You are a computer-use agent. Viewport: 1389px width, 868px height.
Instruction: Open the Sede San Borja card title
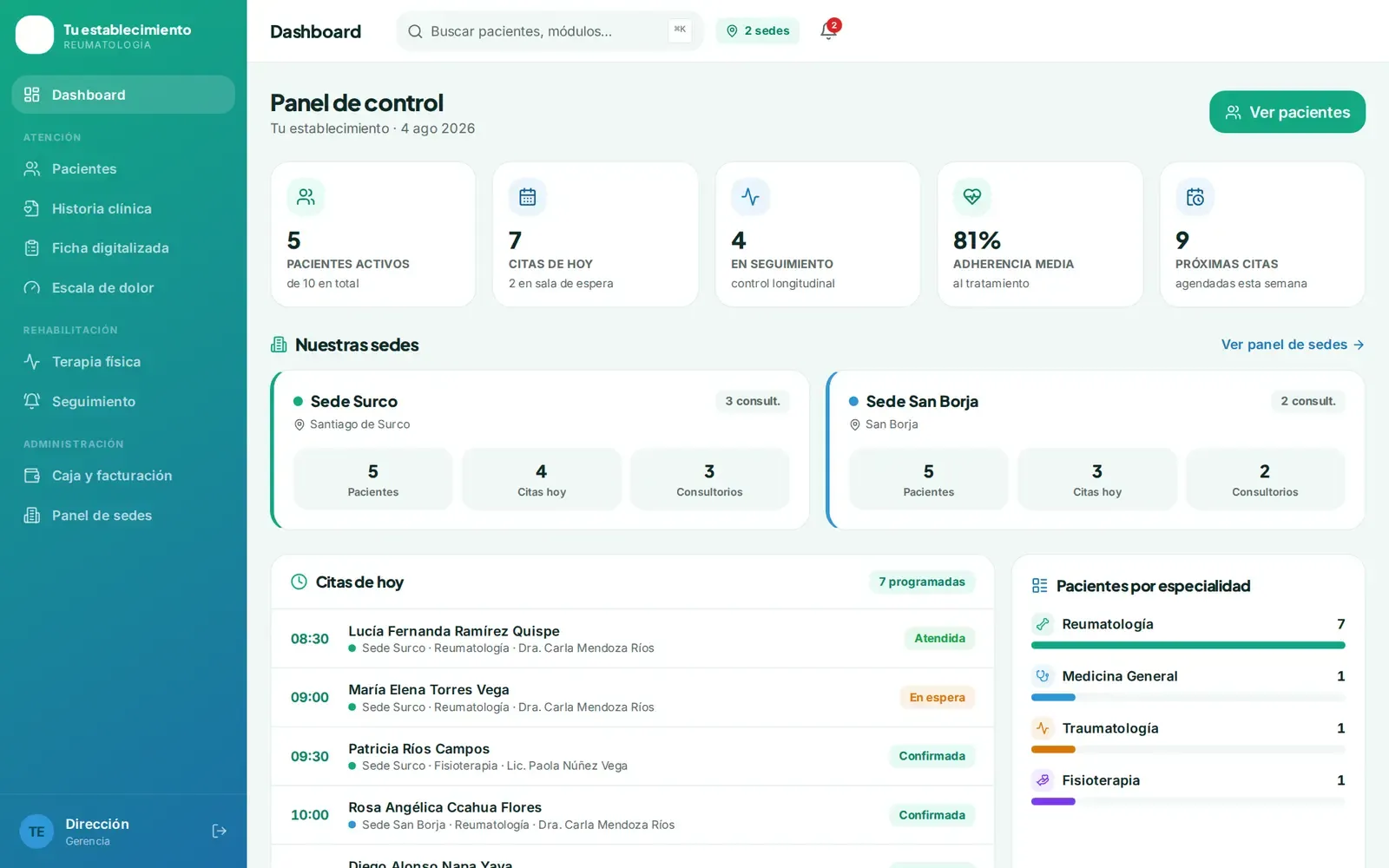[x=922, y=401]
